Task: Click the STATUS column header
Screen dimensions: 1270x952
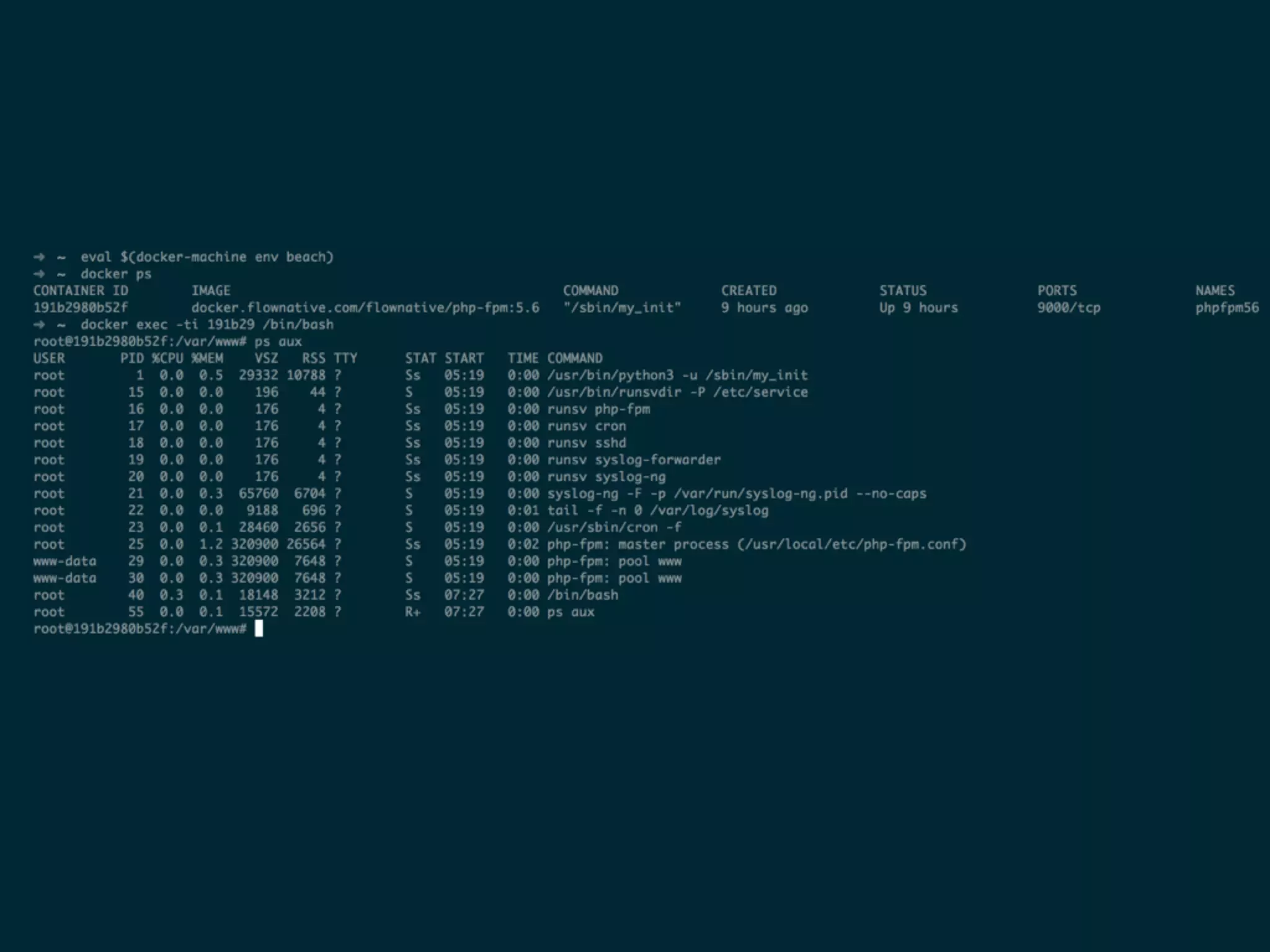Action: 902,291
